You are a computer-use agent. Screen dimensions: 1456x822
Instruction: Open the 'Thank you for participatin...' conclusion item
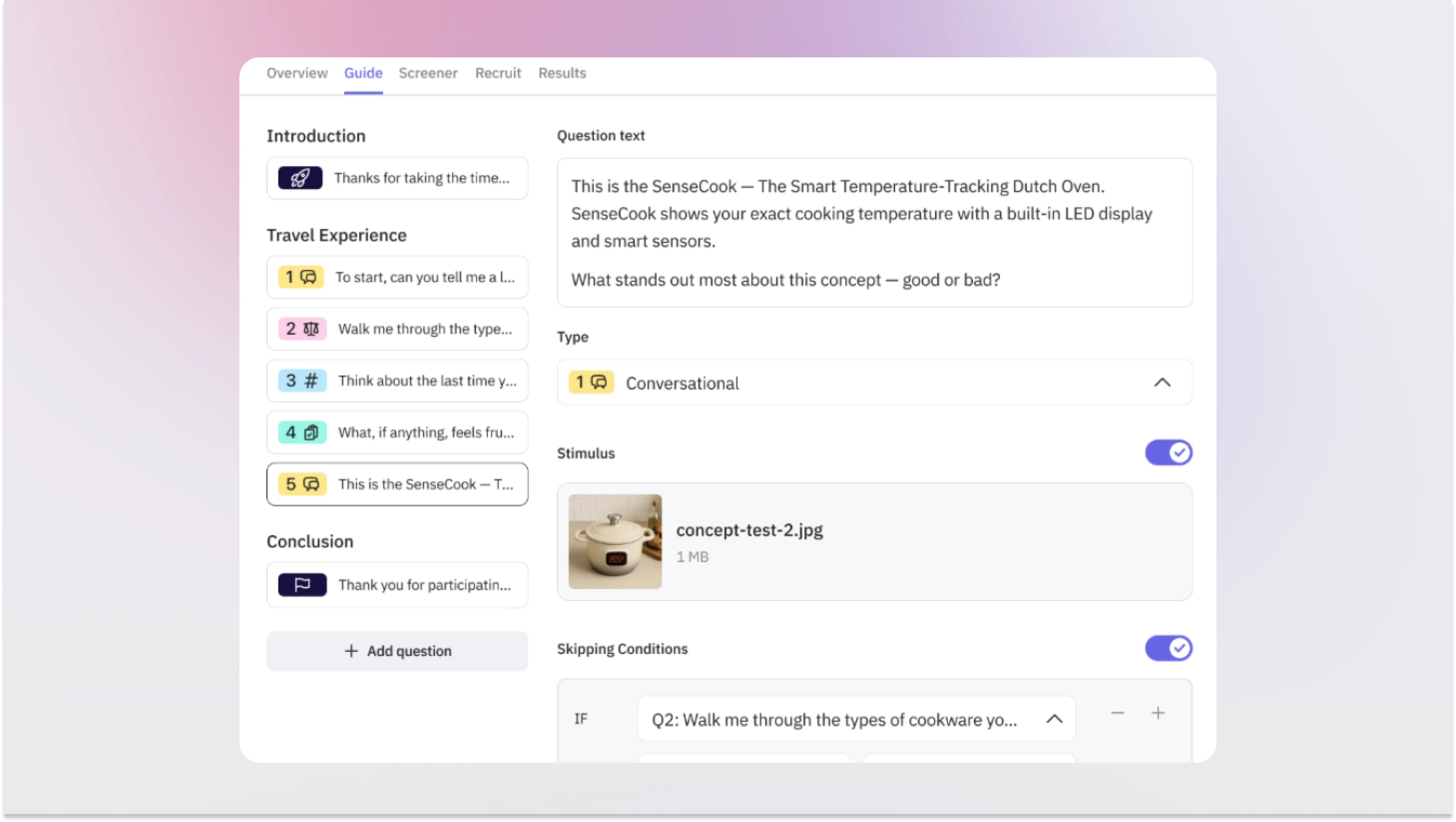(x=397, y=585)
